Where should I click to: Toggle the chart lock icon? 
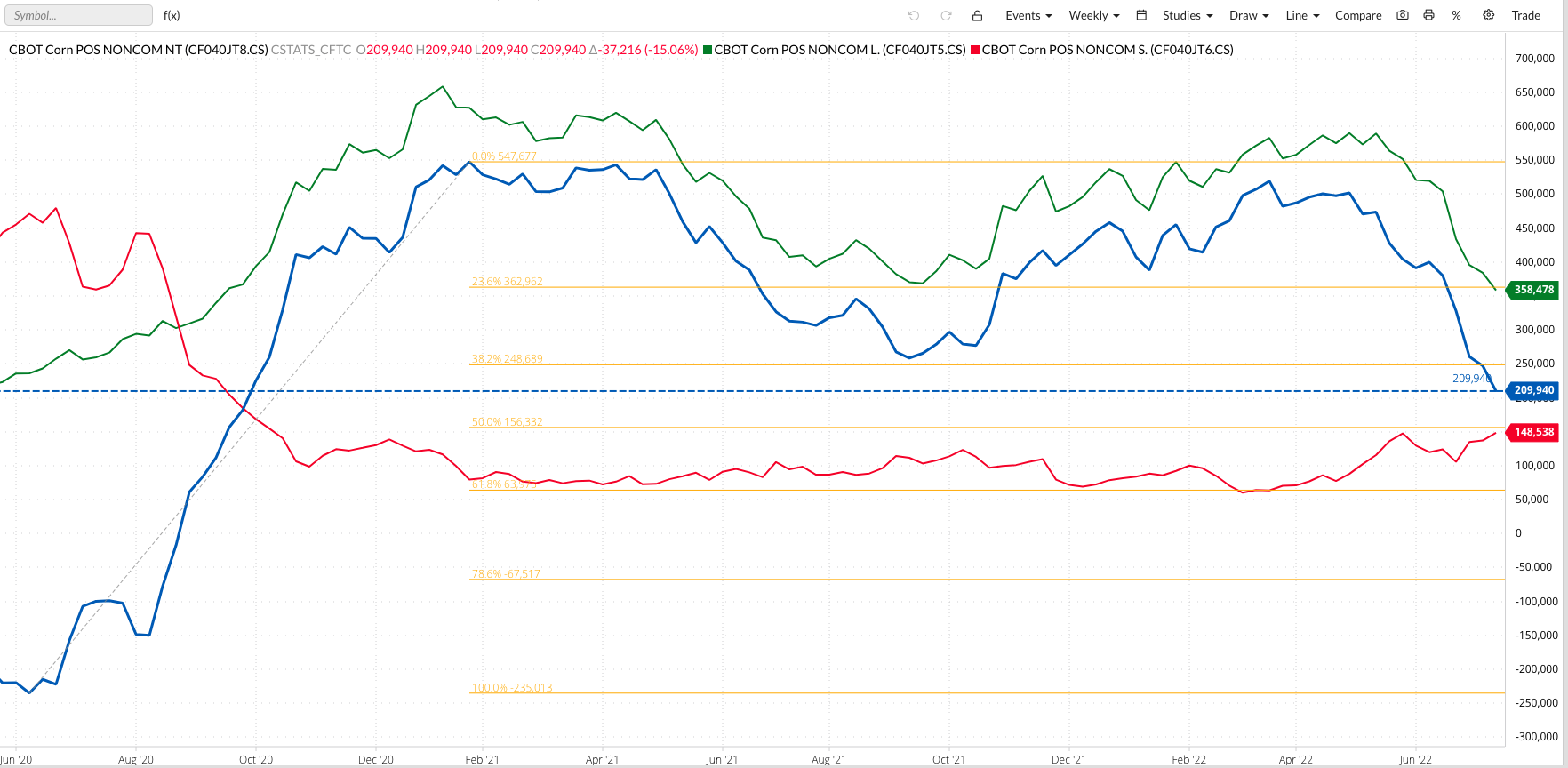coord(977,15)
